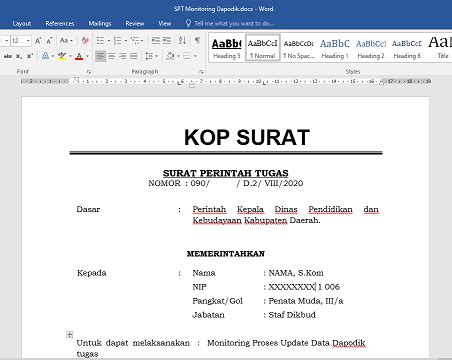Toggle show paragraph marks

(x=197, y=41)
